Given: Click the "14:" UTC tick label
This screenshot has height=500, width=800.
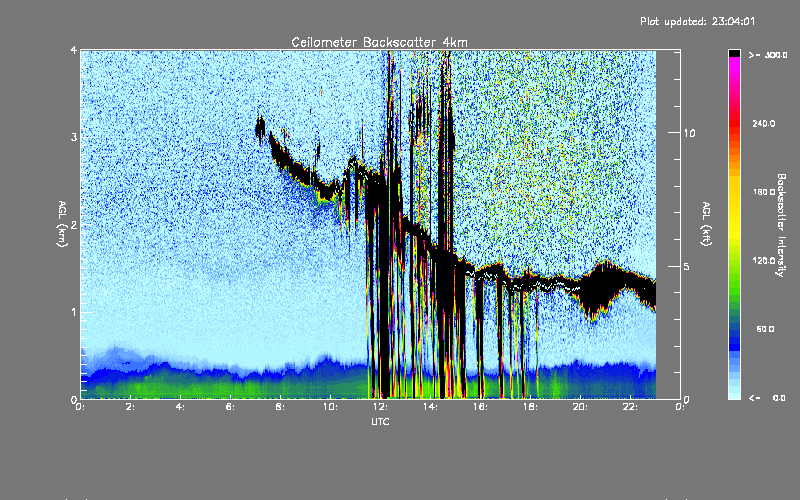Looking at the screenshot, I should coord(430,407).
